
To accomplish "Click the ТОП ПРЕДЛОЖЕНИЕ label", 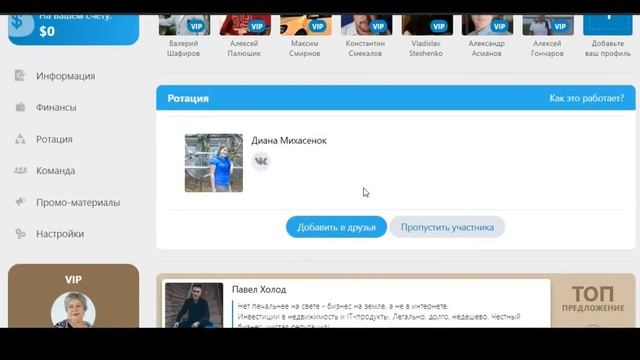I will (593, 299).
